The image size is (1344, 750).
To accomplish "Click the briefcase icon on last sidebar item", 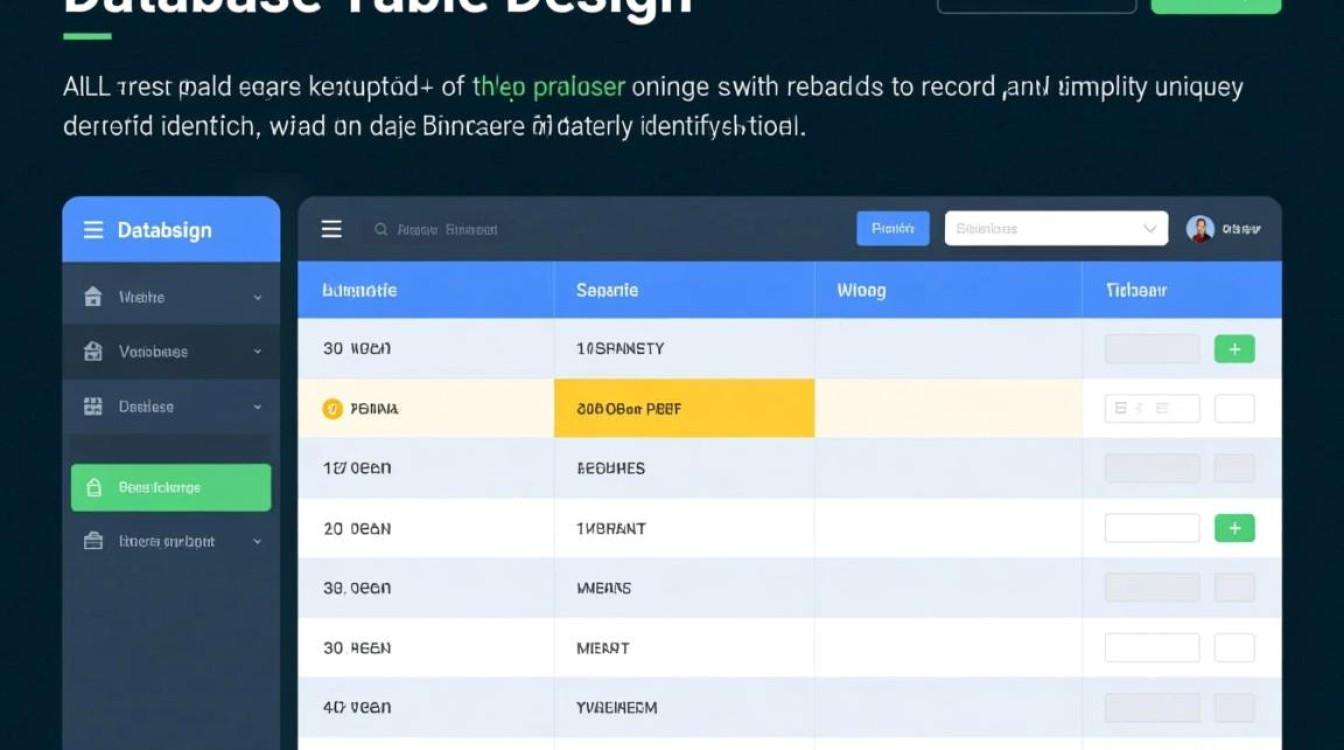I will [94, 541].
